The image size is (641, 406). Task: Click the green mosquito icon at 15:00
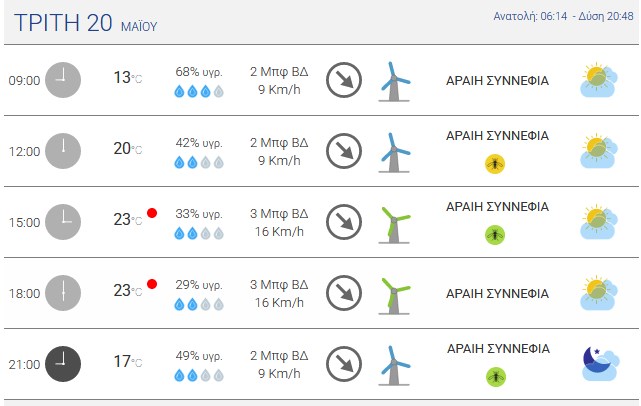[495, 235]
